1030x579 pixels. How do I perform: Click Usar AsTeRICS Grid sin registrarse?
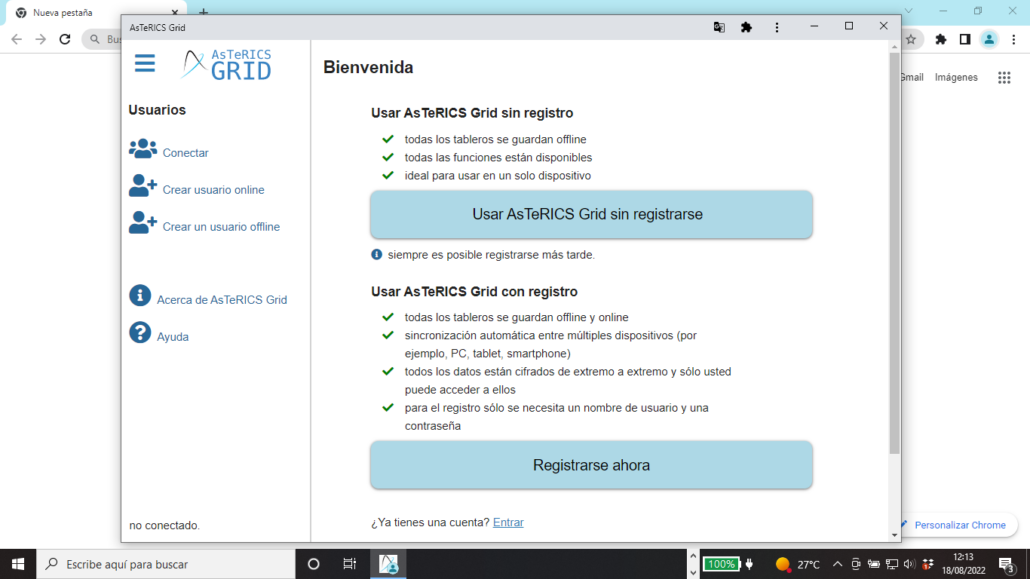(591, 214)
